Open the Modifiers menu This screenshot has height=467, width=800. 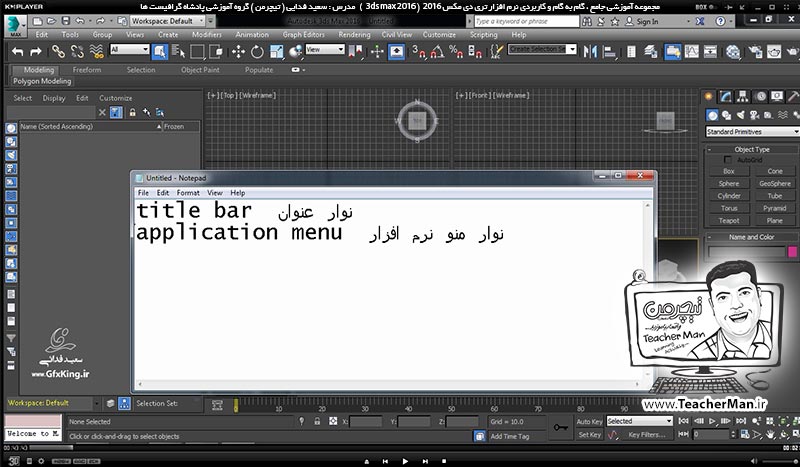(207, 35)
